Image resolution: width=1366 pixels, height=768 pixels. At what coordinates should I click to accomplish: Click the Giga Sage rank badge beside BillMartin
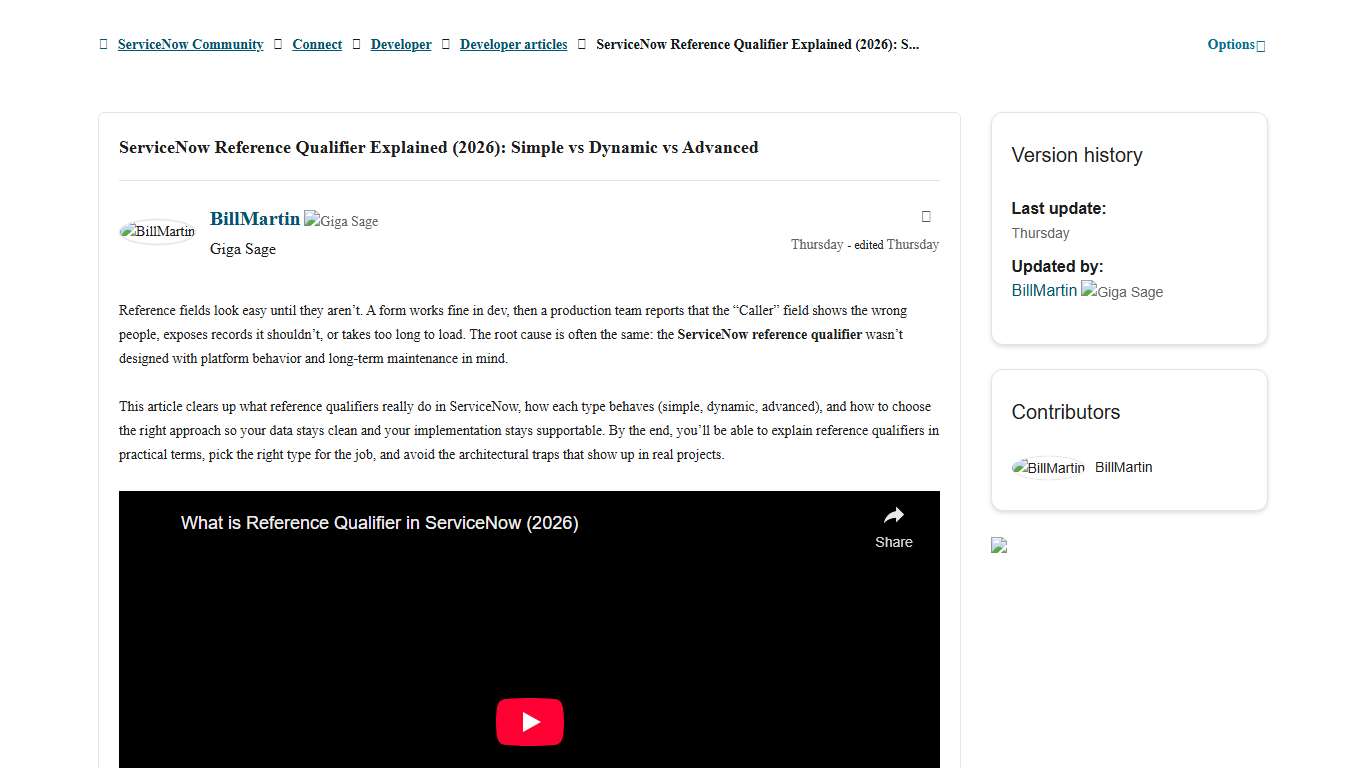[x=341, y=220]
